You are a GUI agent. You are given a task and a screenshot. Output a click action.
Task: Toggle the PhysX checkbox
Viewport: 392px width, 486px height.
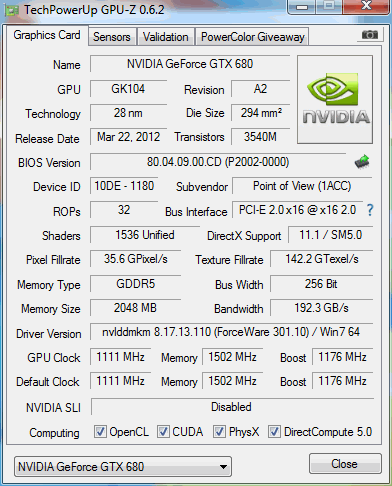219,431
